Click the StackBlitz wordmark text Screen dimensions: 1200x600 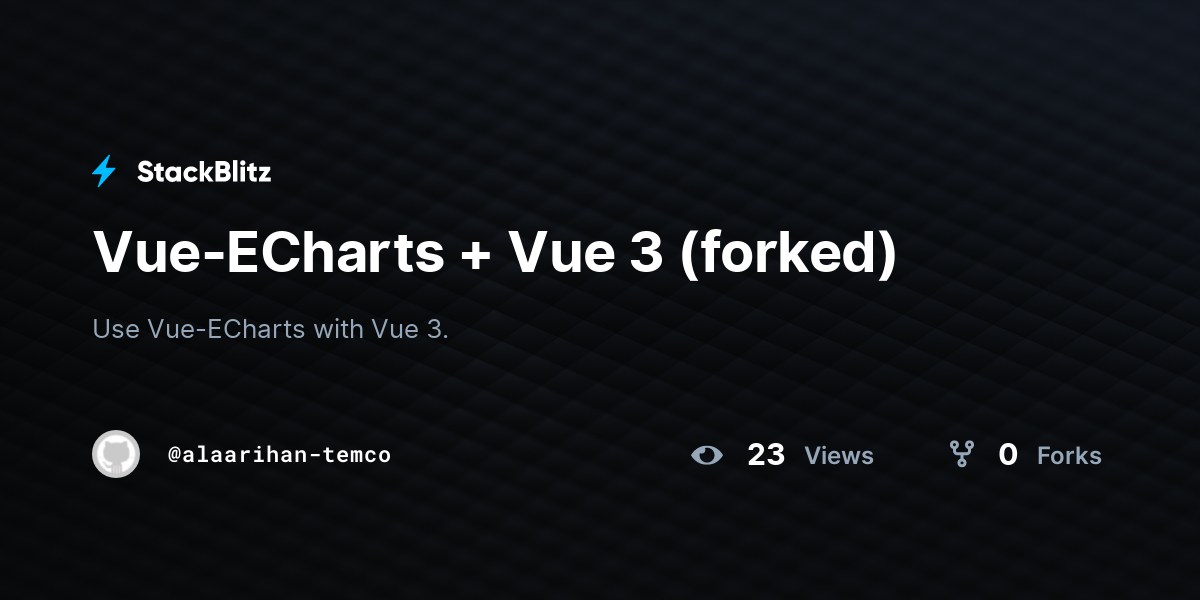click(204, 172)
